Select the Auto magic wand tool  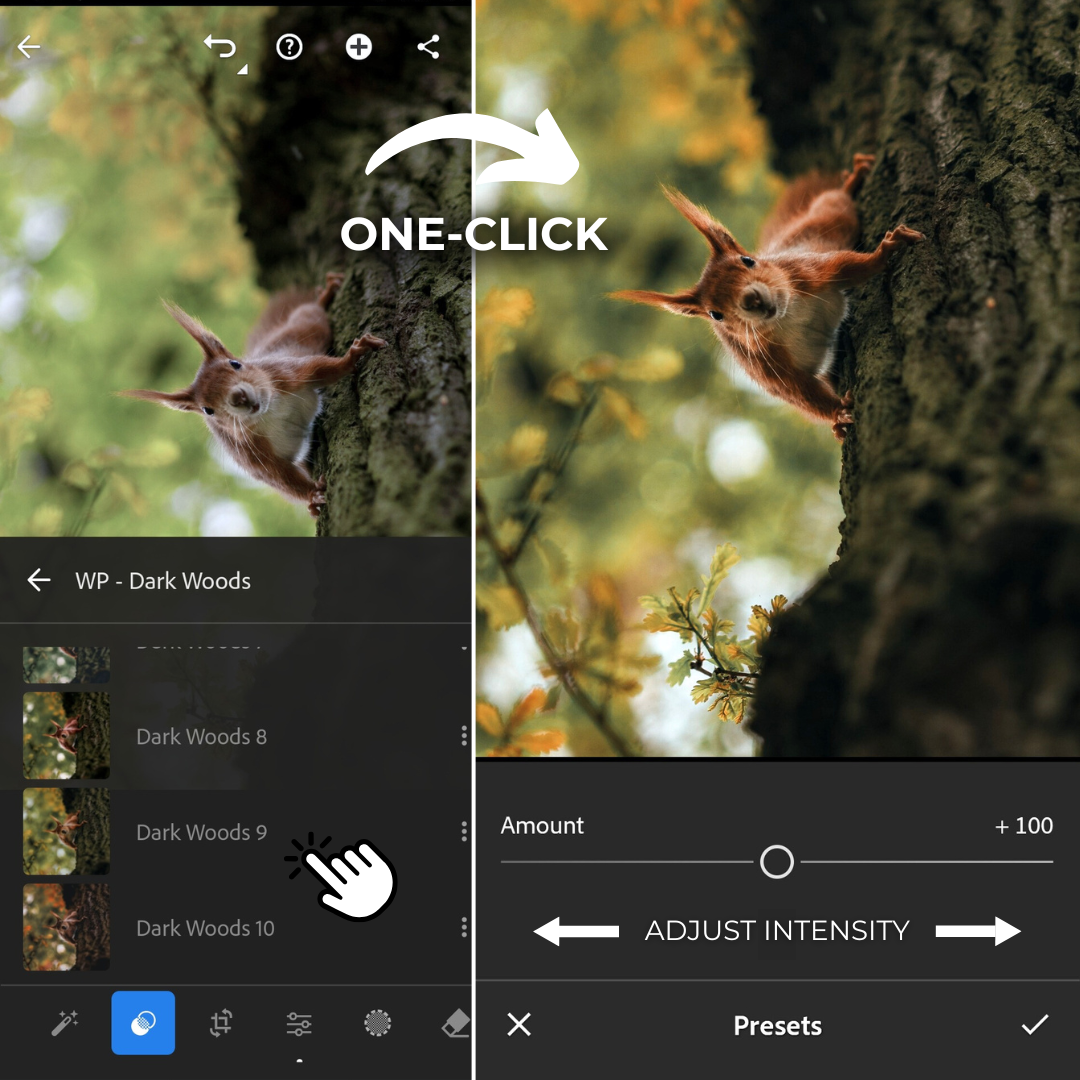click(65, 1023)
